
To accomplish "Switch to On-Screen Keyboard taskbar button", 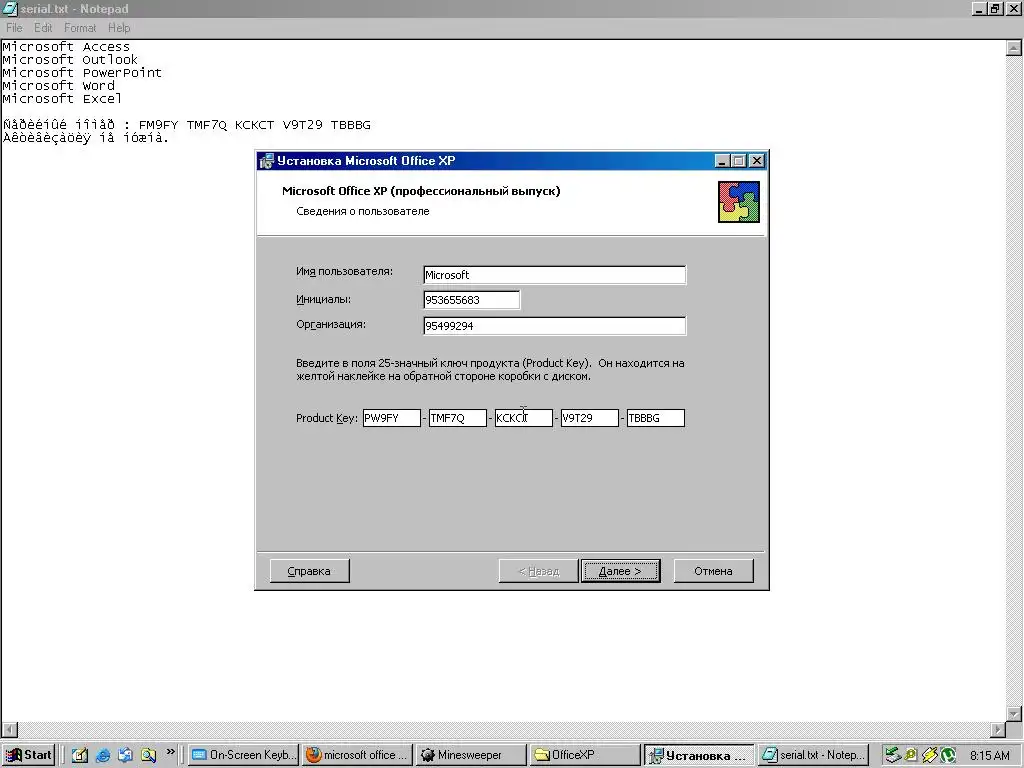I will pos(244,755).
